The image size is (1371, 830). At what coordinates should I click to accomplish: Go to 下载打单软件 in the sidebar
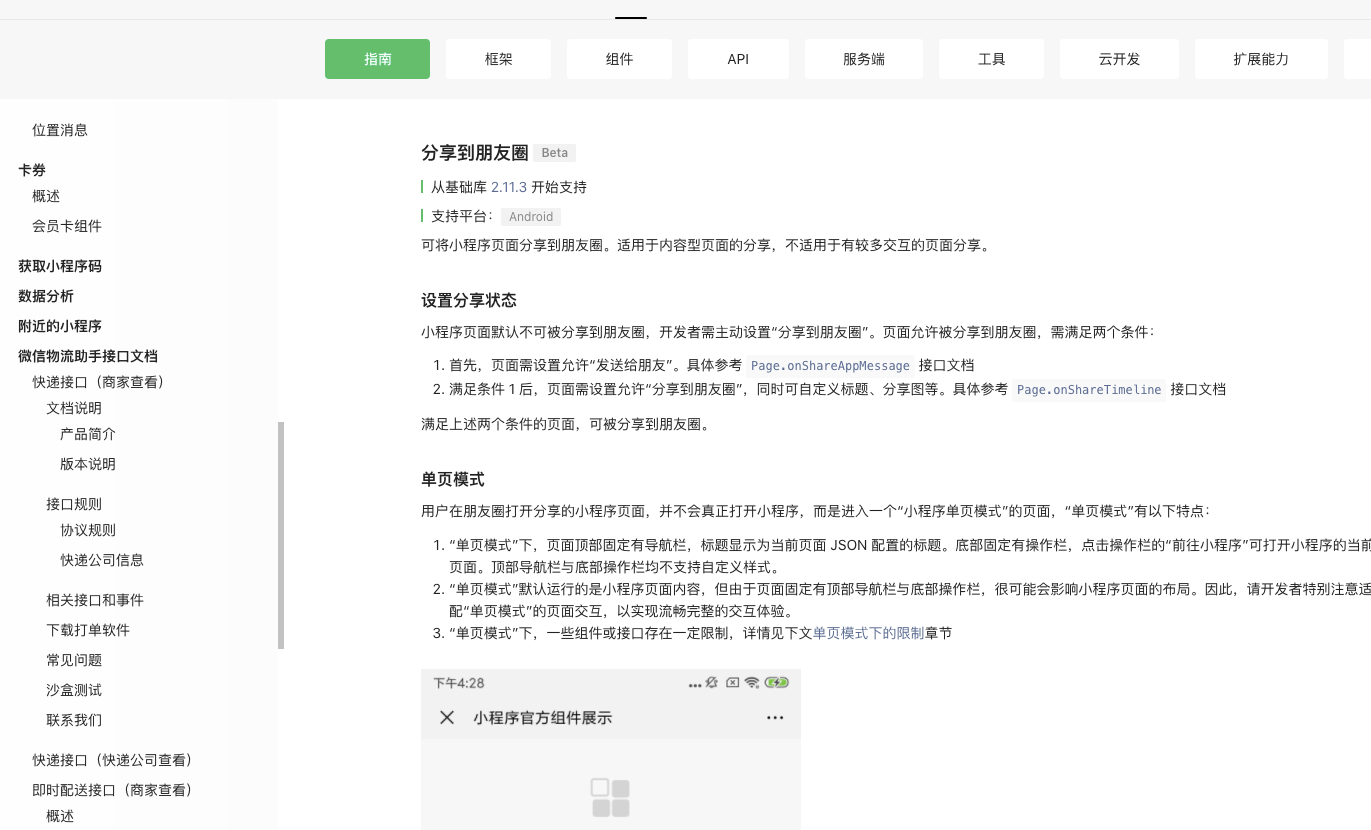click(88, 630)
